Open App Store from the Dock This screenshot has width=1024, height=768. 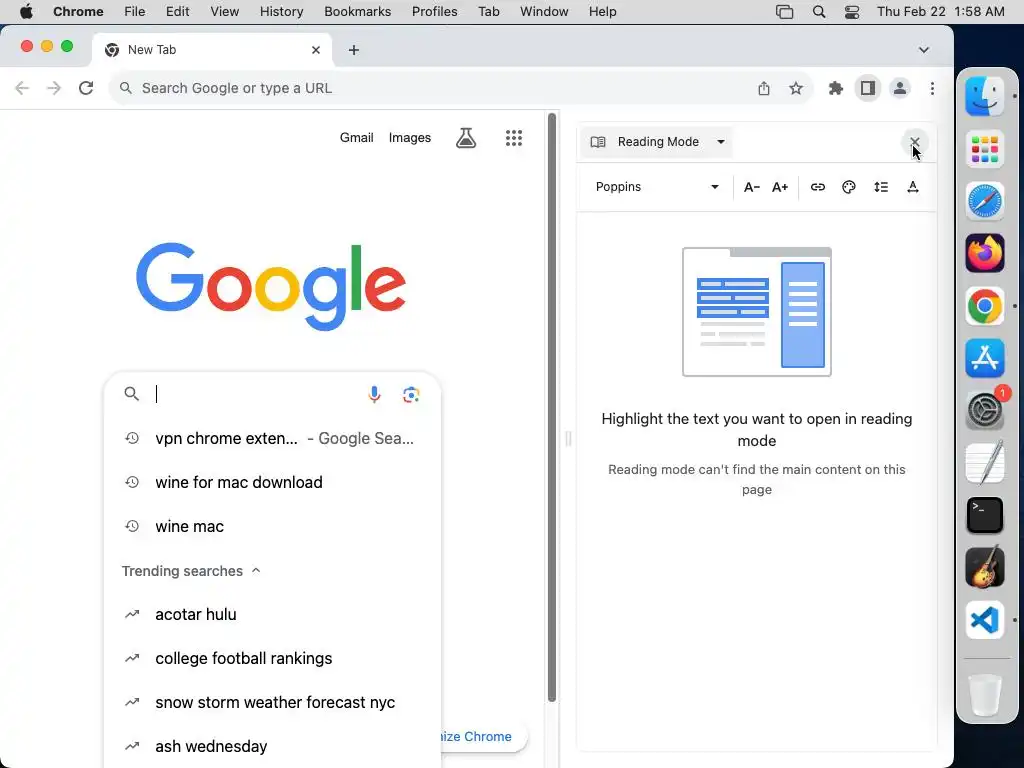[x=985, y=358]
